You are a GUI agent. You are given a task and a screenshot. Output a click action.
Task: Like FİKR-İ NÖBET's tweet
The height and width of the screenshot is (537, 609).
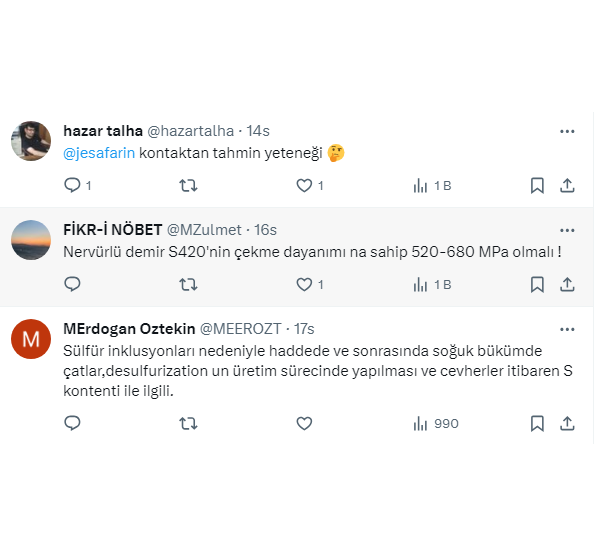tap(304, 284)
